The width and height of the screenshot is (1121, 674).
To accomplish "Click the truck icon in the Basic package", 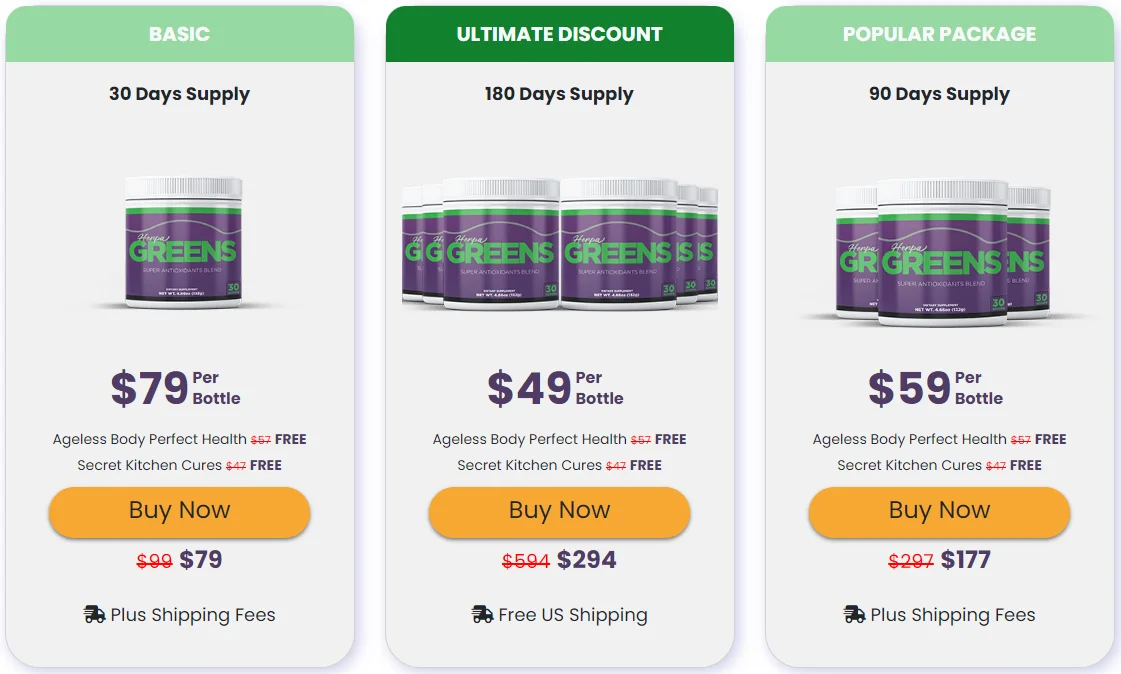I will (x=95, y=615).
